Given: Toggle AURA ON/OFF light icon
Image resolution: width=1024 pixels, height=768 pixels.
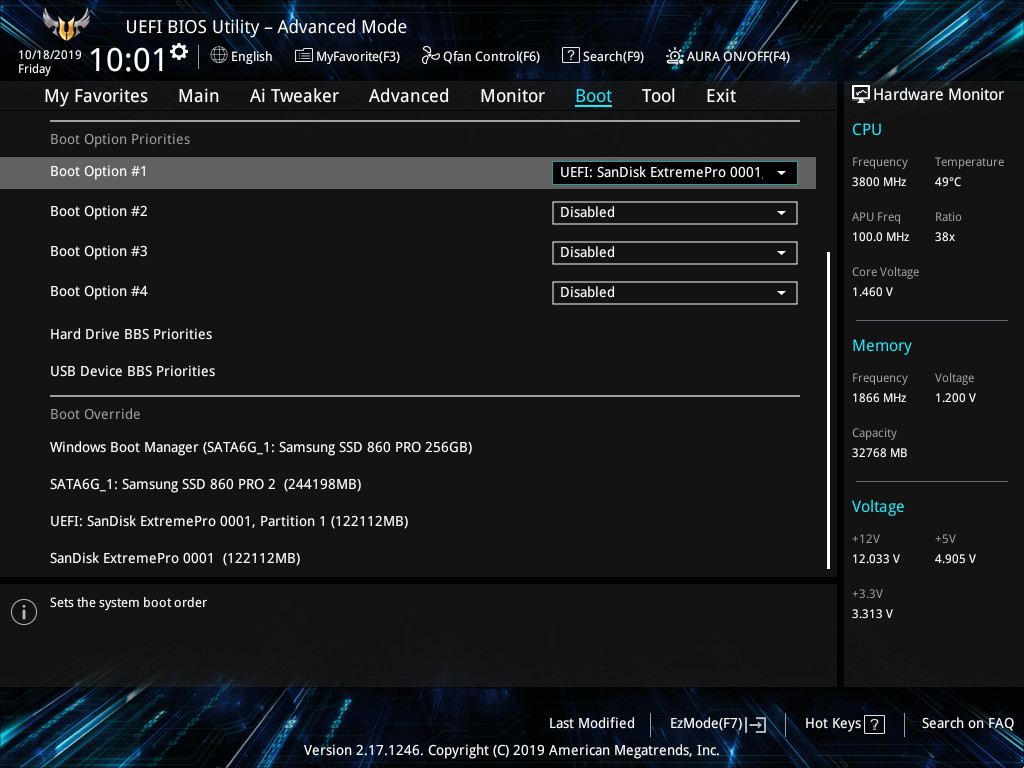Looking at the screenshot, I should tap(675, 56).
